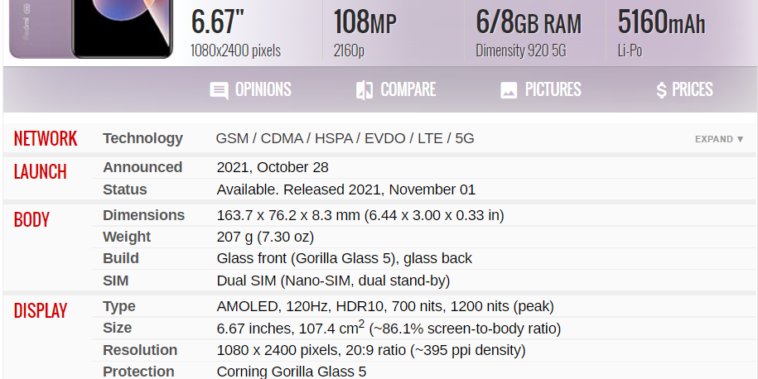The image size is (758, 379).
Task: Click the Announced spec label
Action: tap(143, 167)
